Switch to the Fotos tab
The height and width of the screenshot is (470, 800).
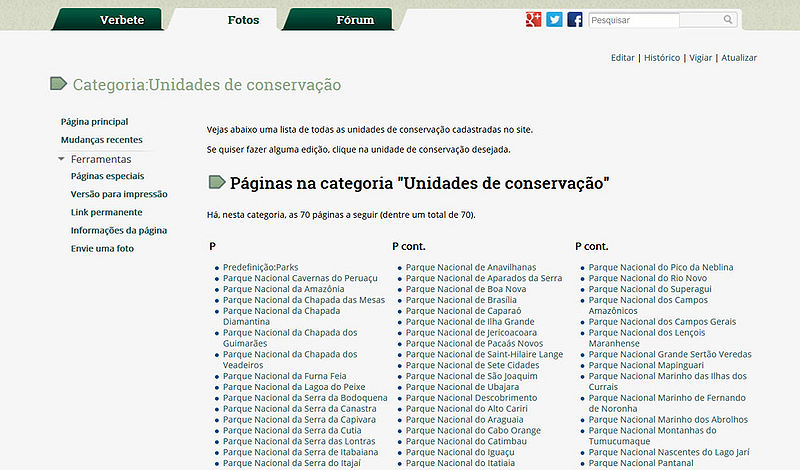224,19
